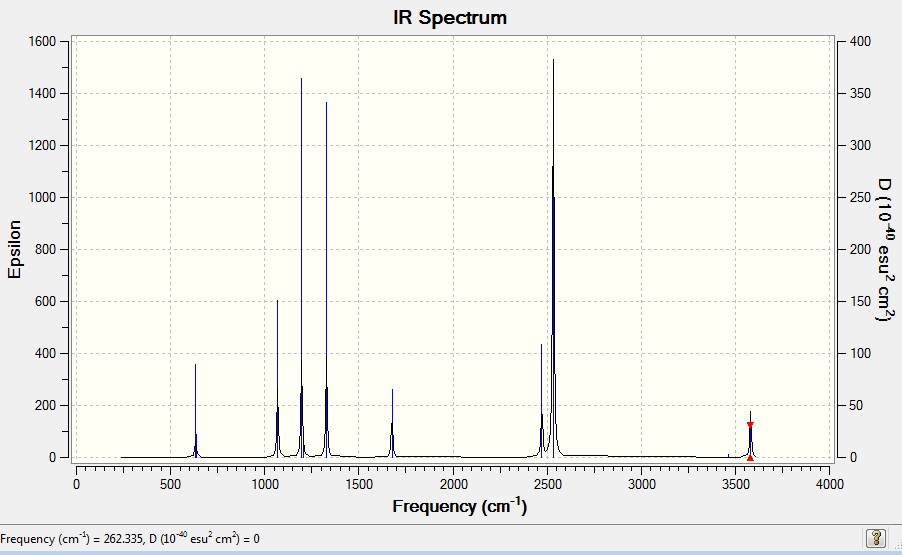Click the '3500' tick on frequency axis
Screen dimensions: 902x555
736,484
